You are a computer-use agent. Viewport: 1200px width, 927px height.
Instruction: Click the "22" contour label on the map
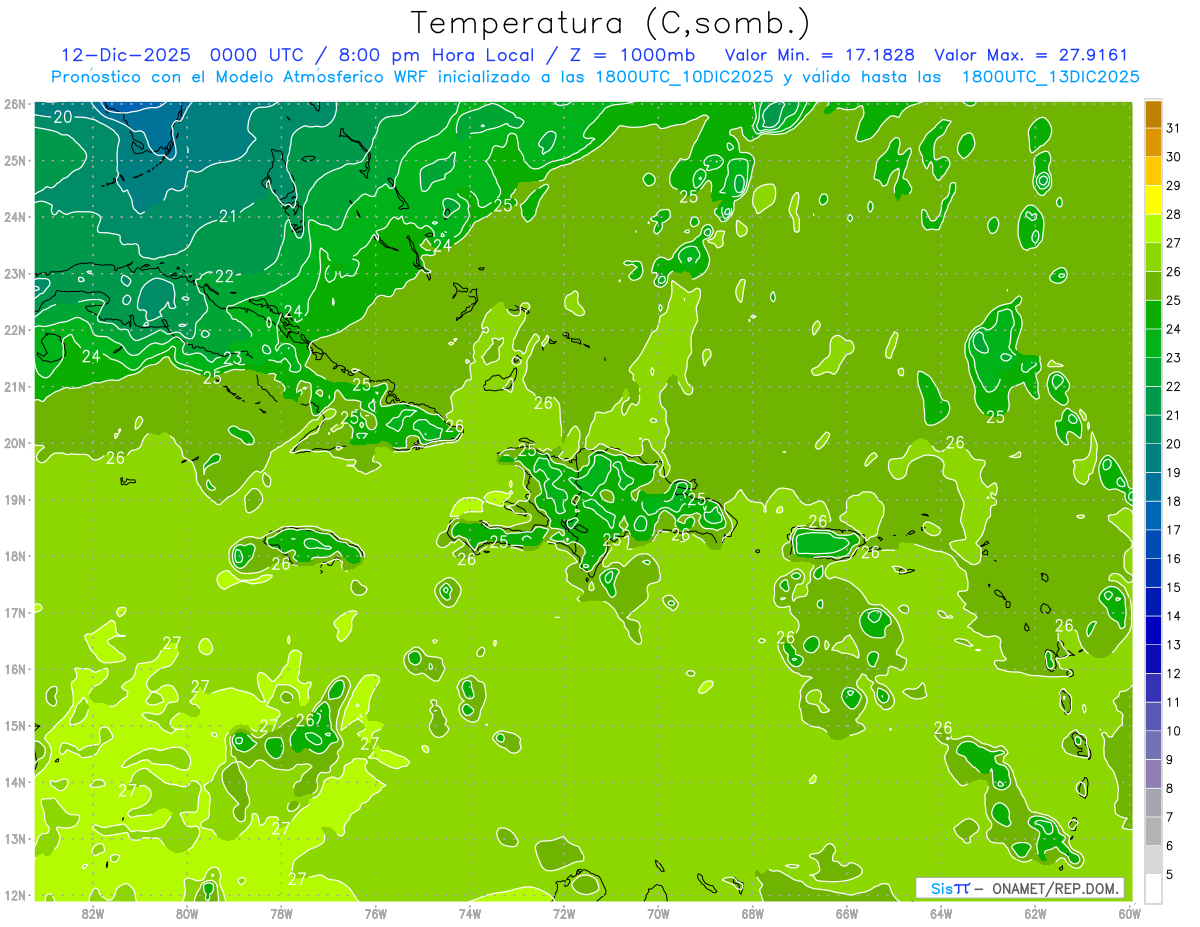224,277
